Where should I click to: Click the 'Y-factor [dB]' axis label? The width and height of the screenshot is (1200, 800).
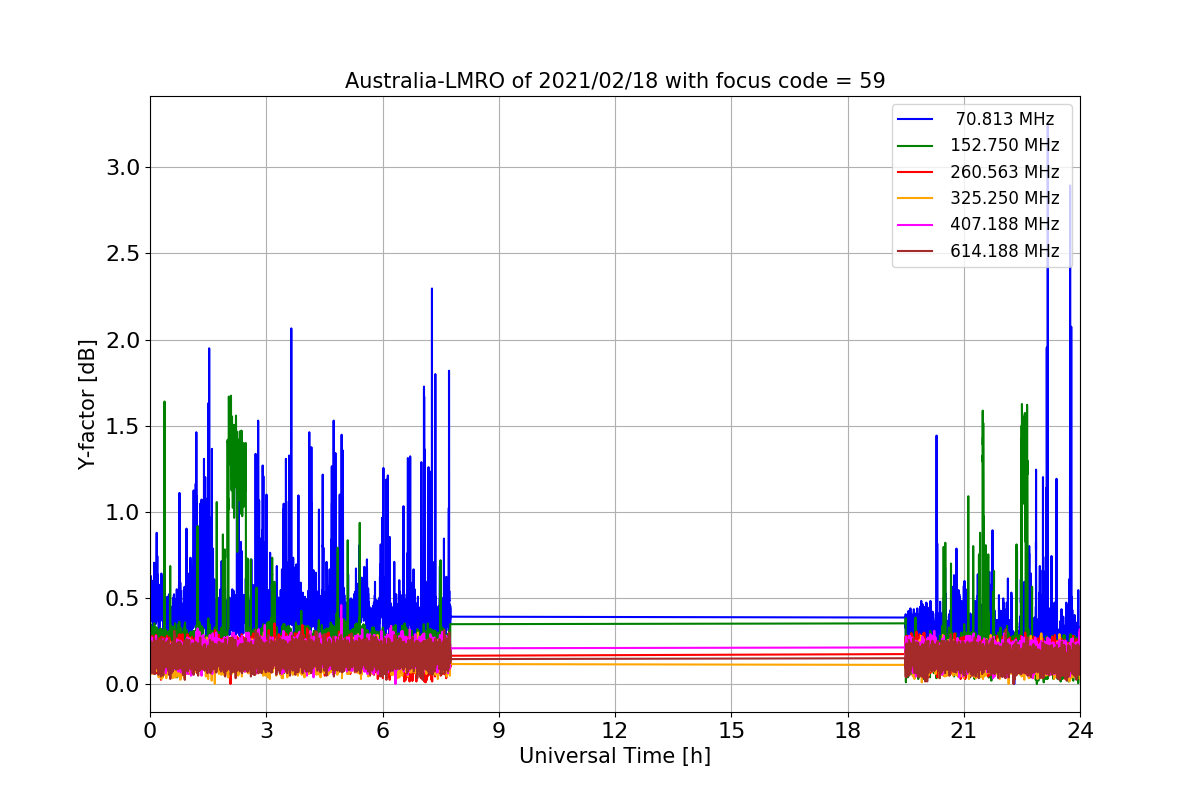[x=88, y=404]
